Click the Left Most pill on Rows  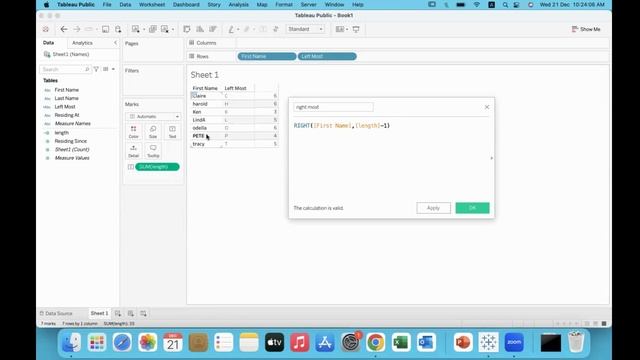tap(327, 56)
